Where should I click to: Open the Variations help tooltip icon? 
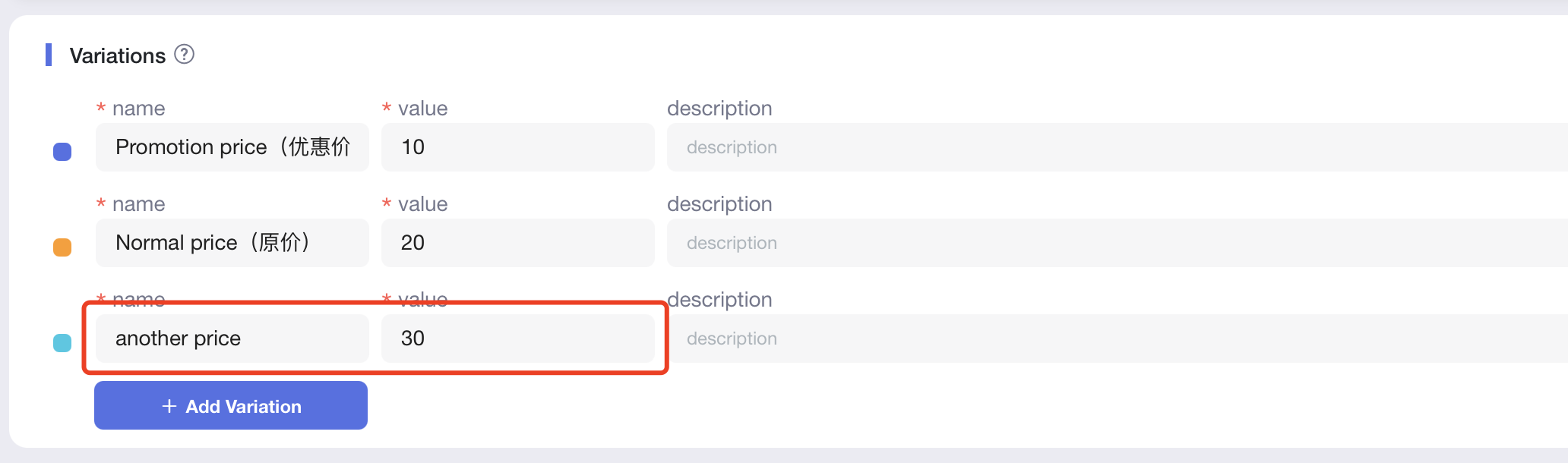click(184, 55)
